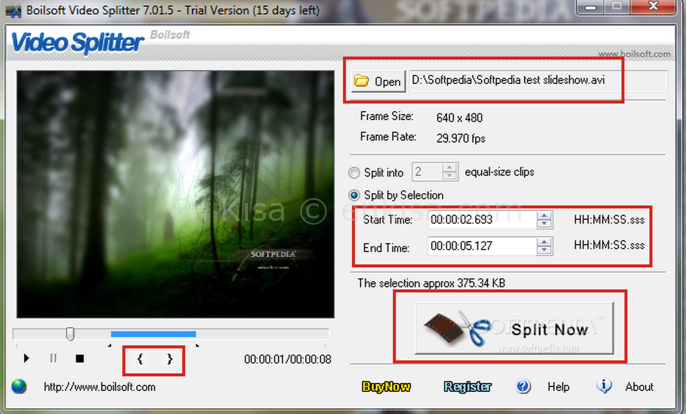Click the seek slider thumb

pyautogui.click(x=70, y=334)
